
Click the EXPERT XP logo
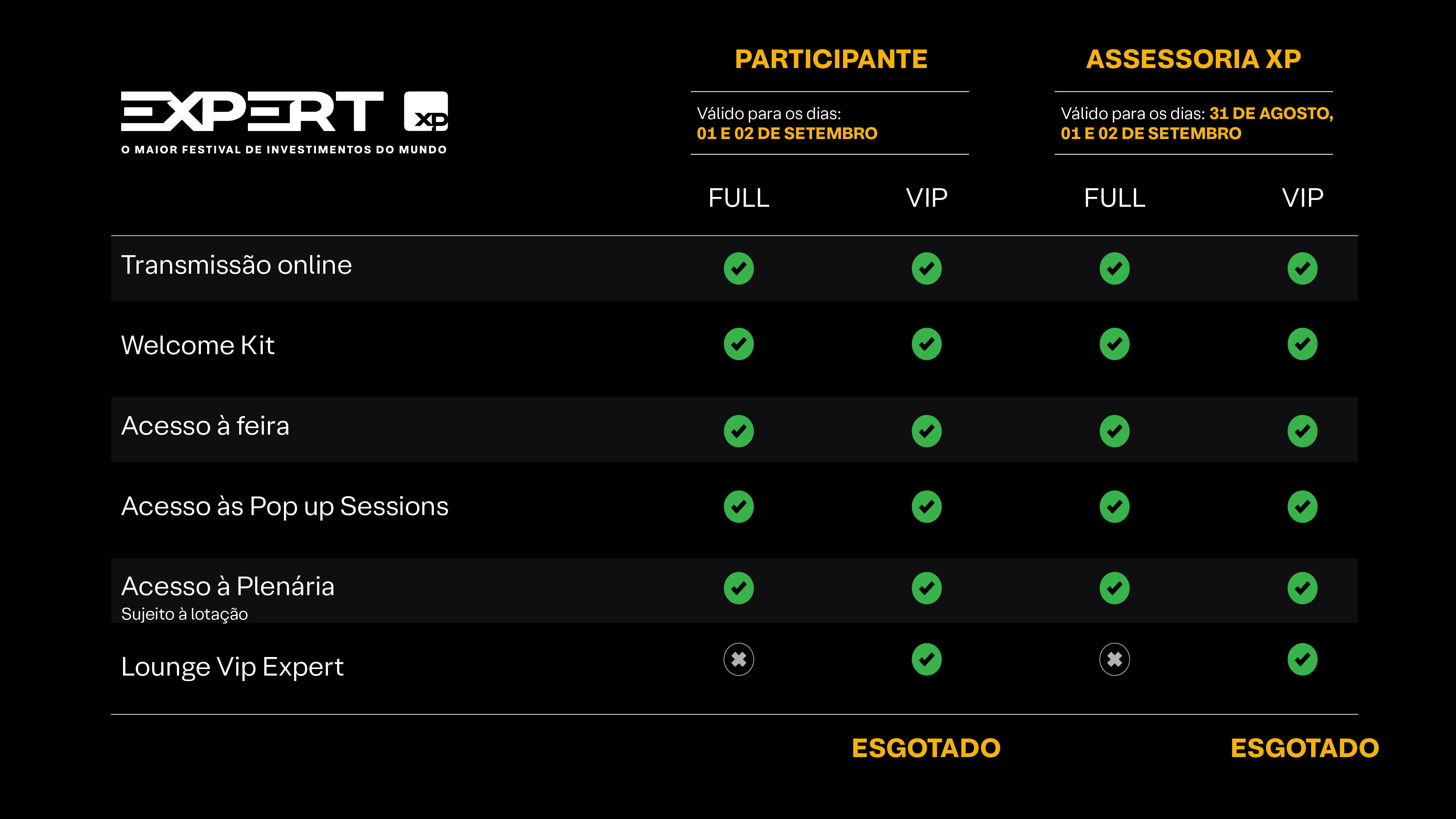click(x=284, y=112)
